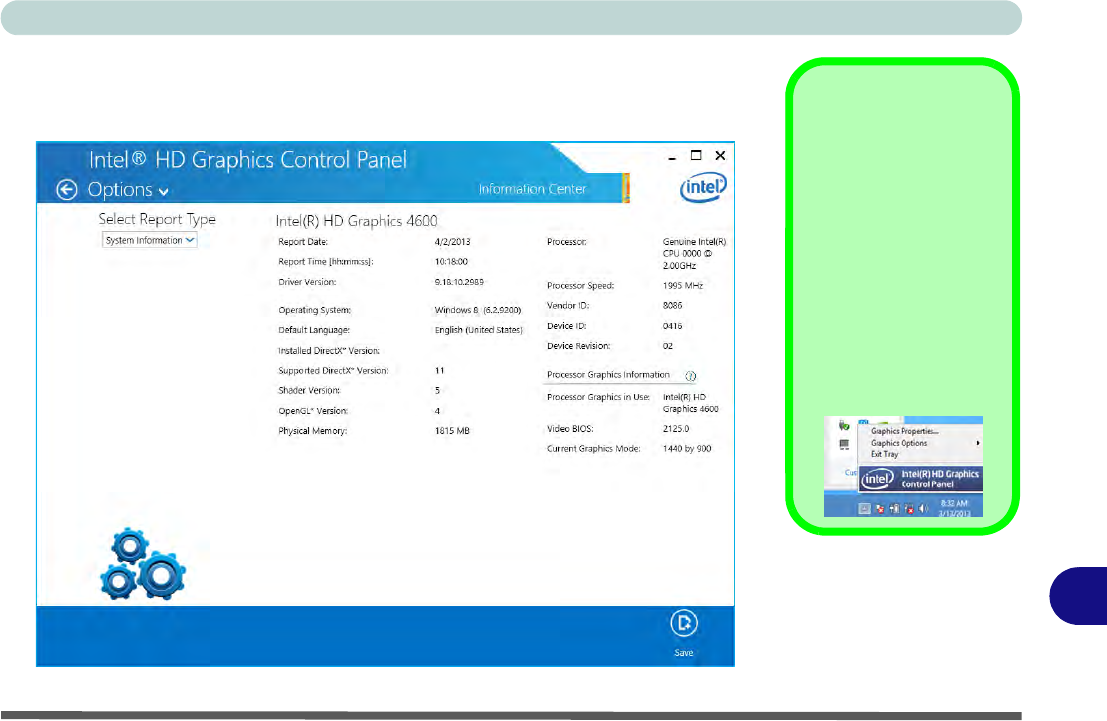Click the Processor Graphics Information info icon
The width and height of the screenshot is (1107, 721).
pos(690,376)
